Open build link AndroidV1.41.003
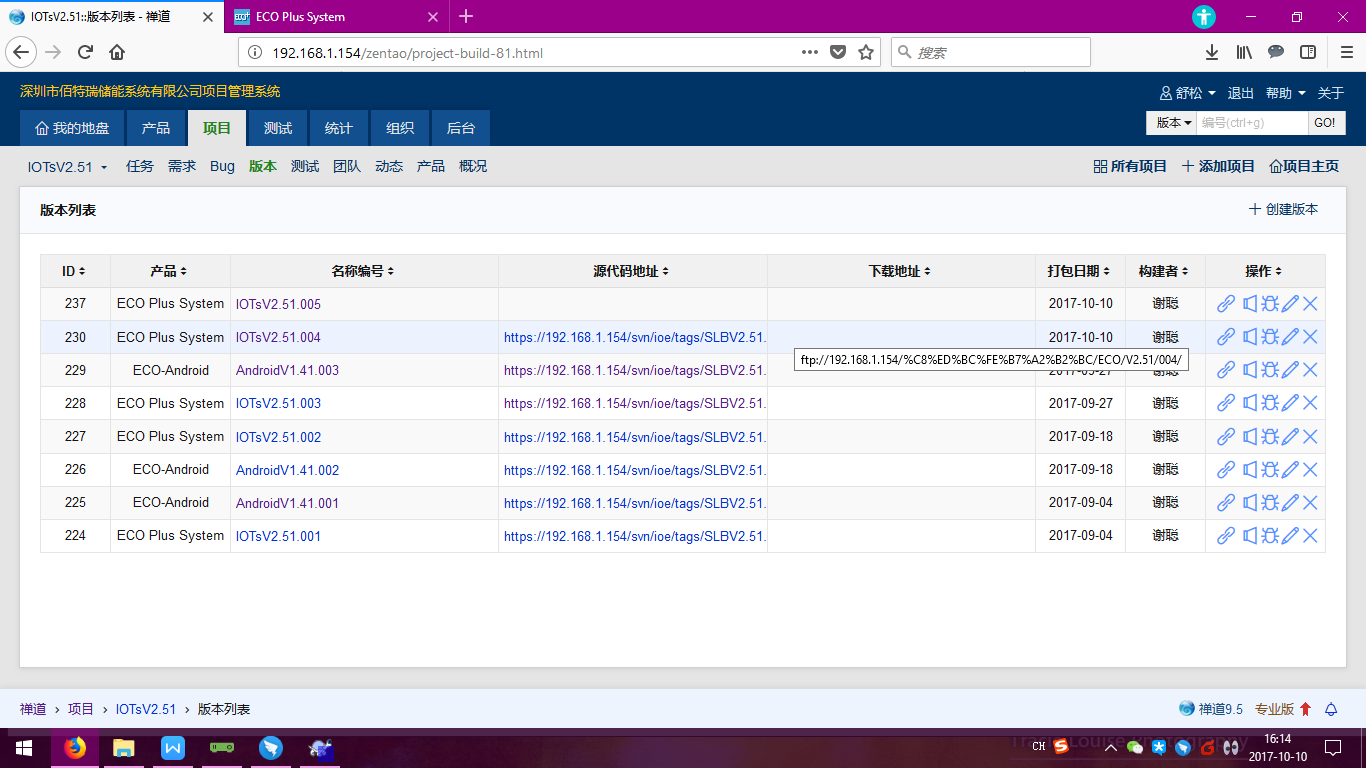This screenshot has height=768, width=1366. pyautogui.click(x=287, y=371)
